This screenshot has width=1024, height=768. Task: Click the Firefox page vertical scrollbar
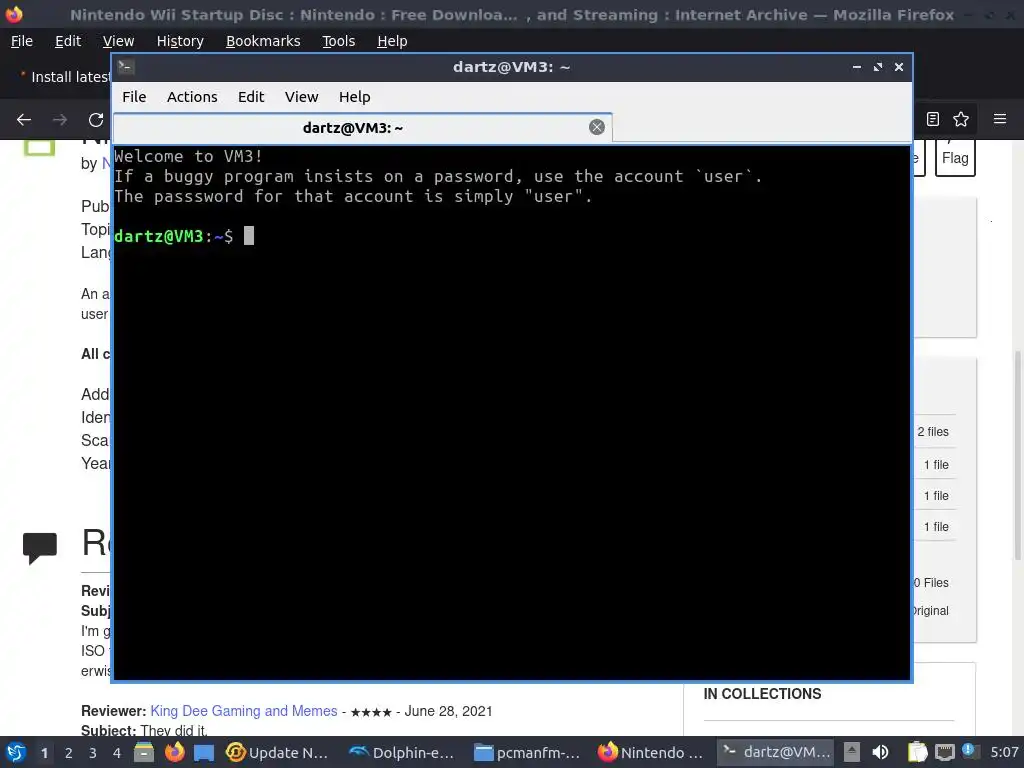coord(1017,455)
